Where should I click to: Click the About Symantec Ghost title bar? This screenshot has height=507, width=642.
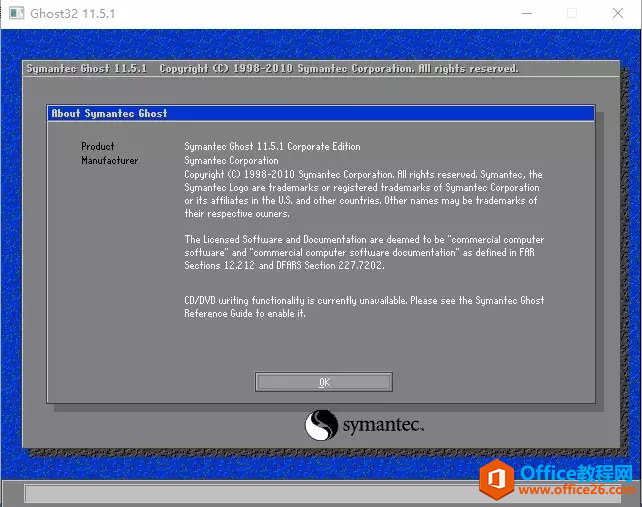click(321, 113)
